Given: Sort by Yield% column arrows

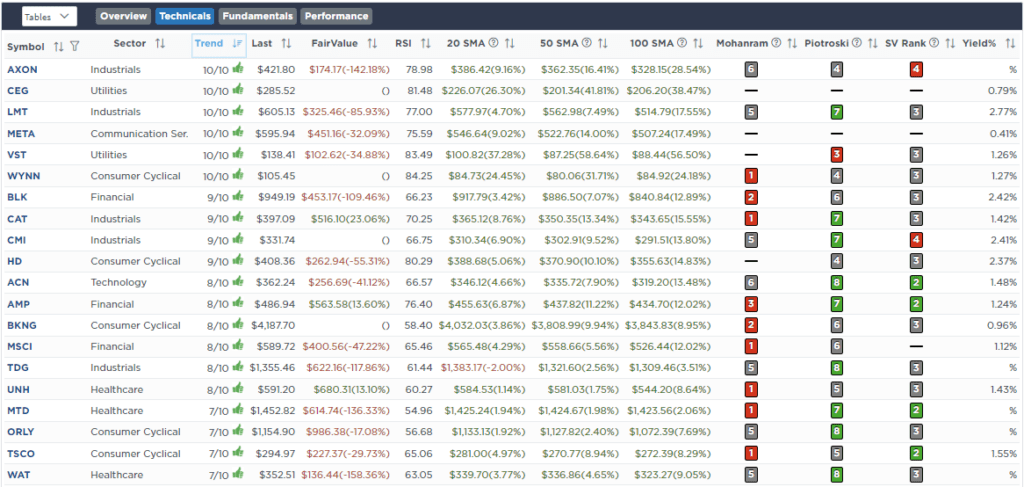Looking at the screenshot, I should pyautogui.click(x=1011, y=44).
